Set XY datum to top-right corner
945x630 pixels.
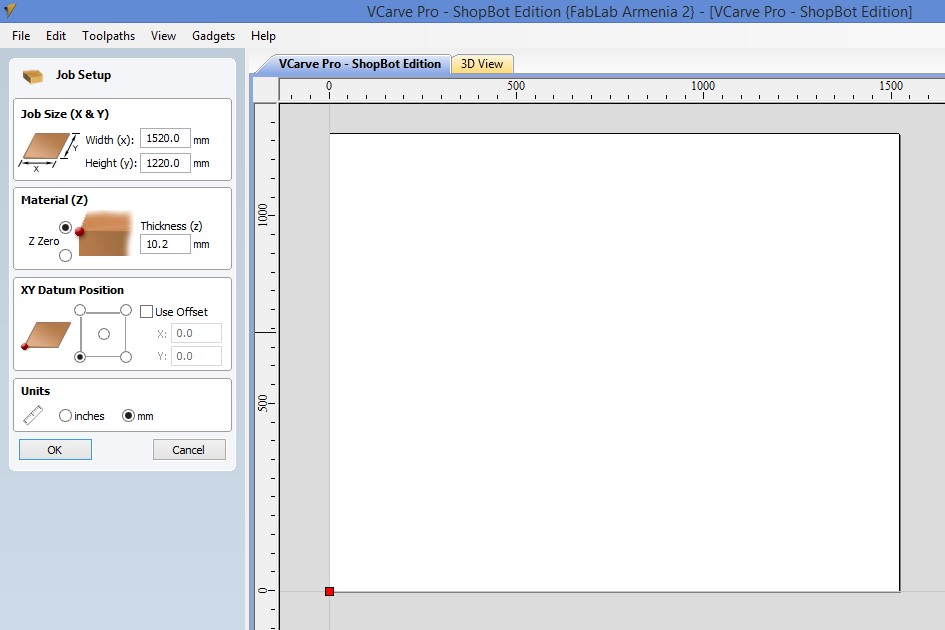(125, 310)
